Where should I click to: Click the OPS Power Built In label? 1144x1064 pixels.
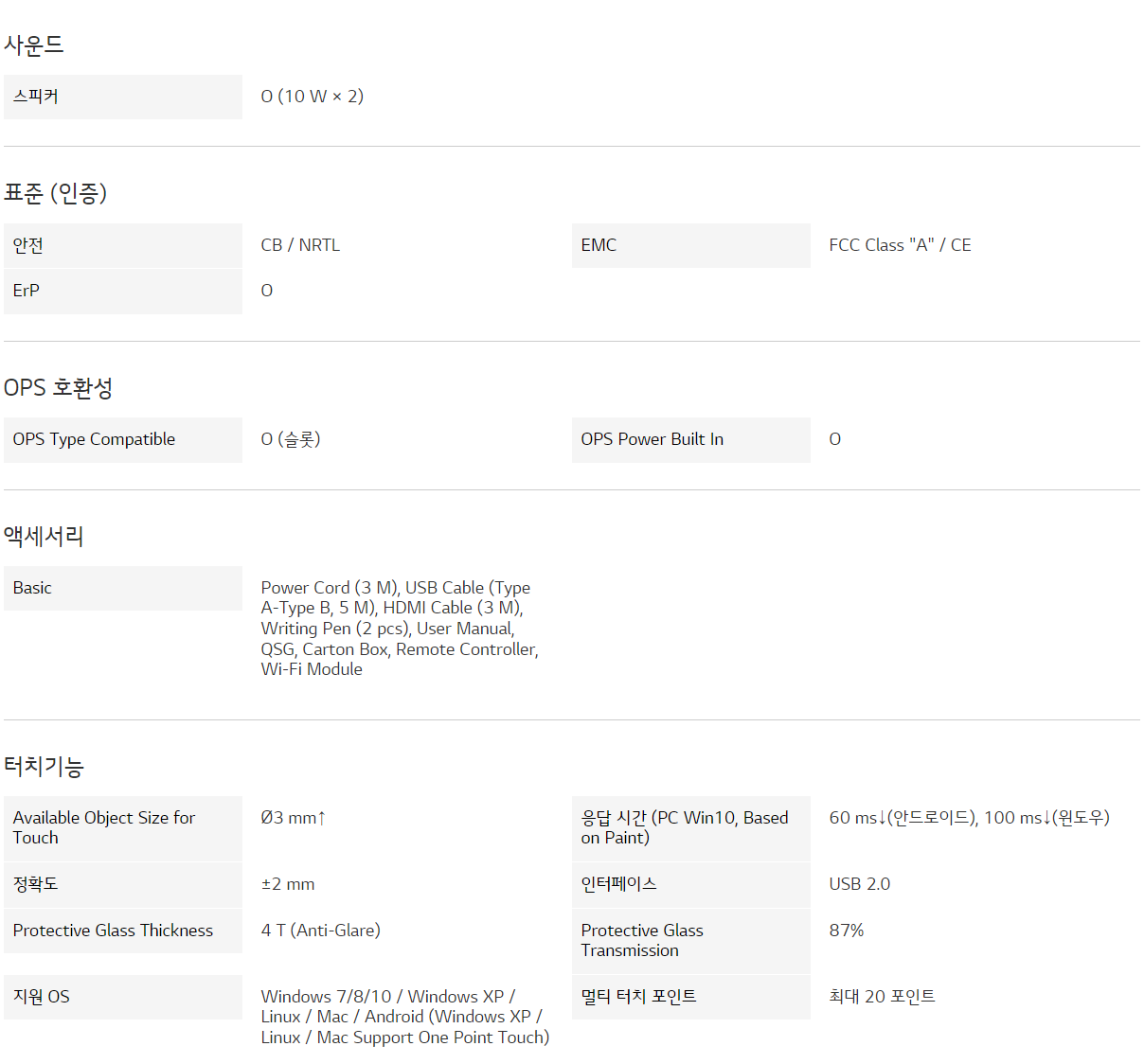[652, 439]
